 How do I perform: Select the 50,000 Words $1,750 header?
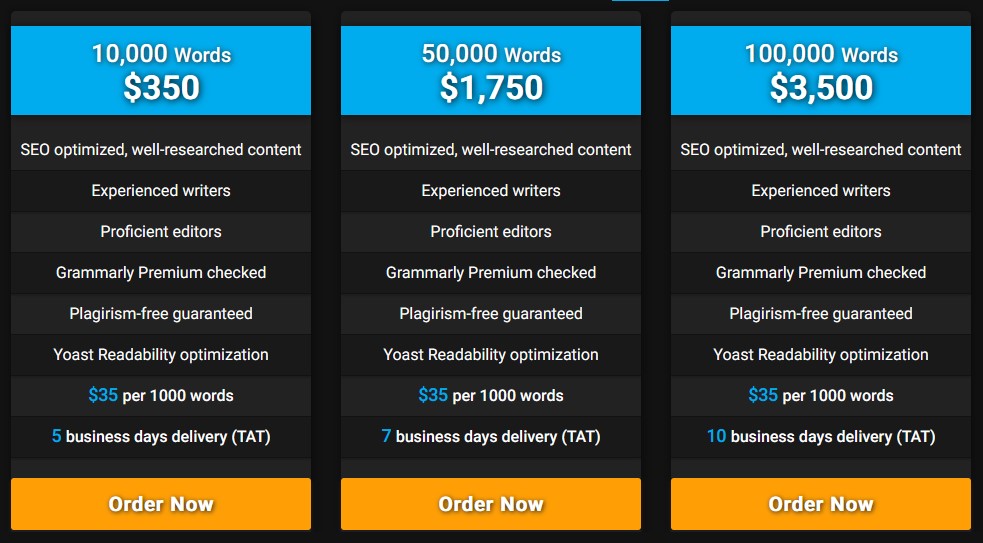tap(491, 70)
